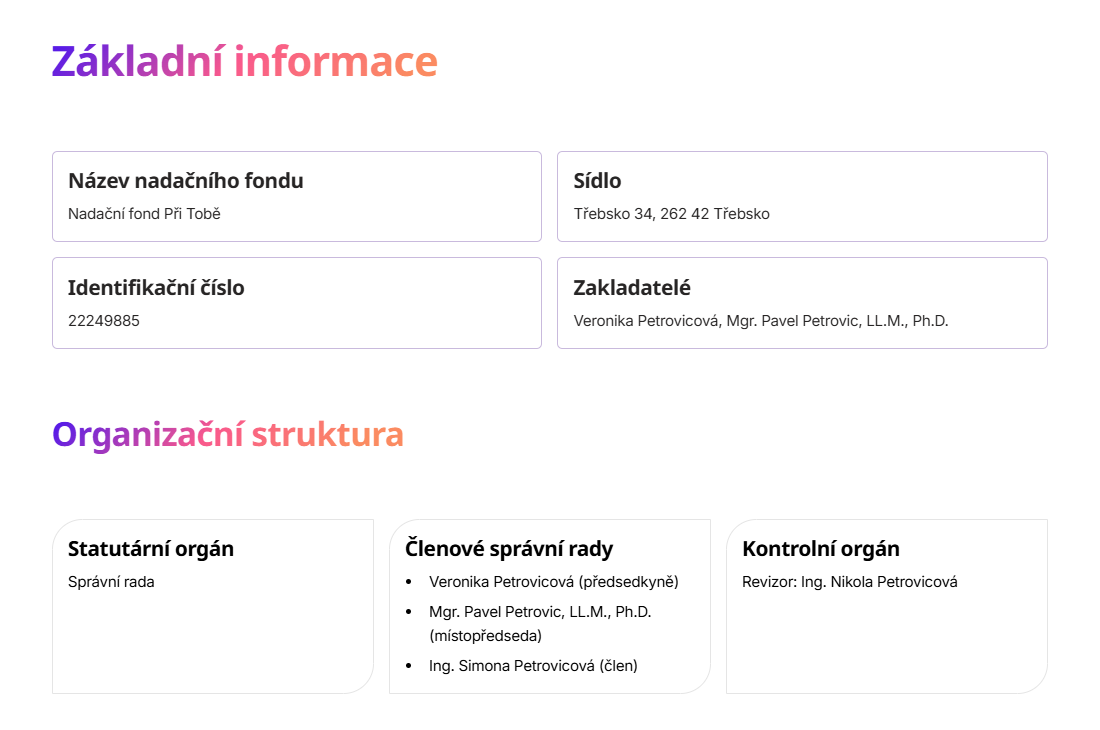Click the "Statutární orgán" card title

(151, 549)
